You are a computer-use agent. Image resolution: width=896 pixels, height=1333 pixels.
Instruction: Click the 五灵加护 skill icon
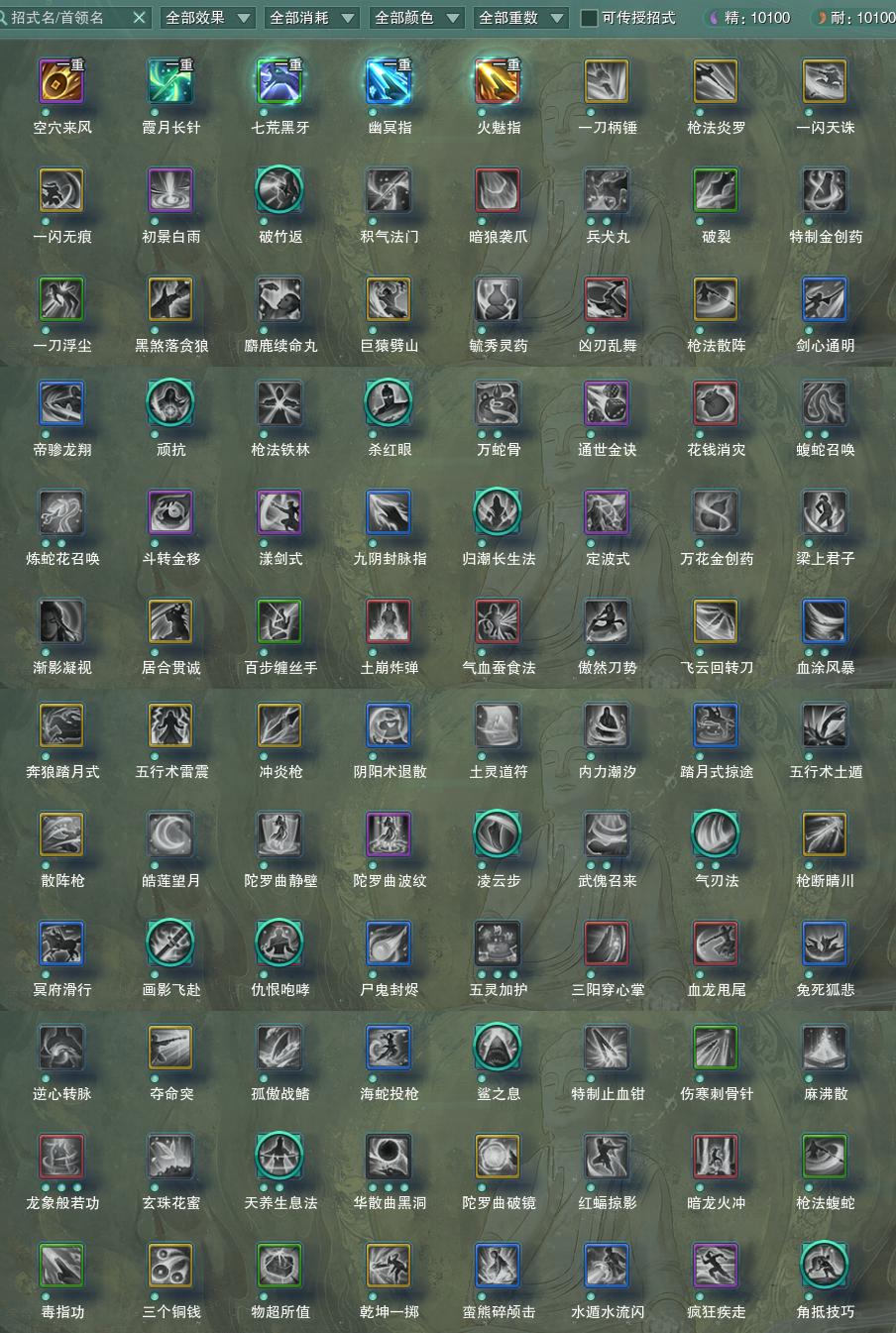pos(498,943)
